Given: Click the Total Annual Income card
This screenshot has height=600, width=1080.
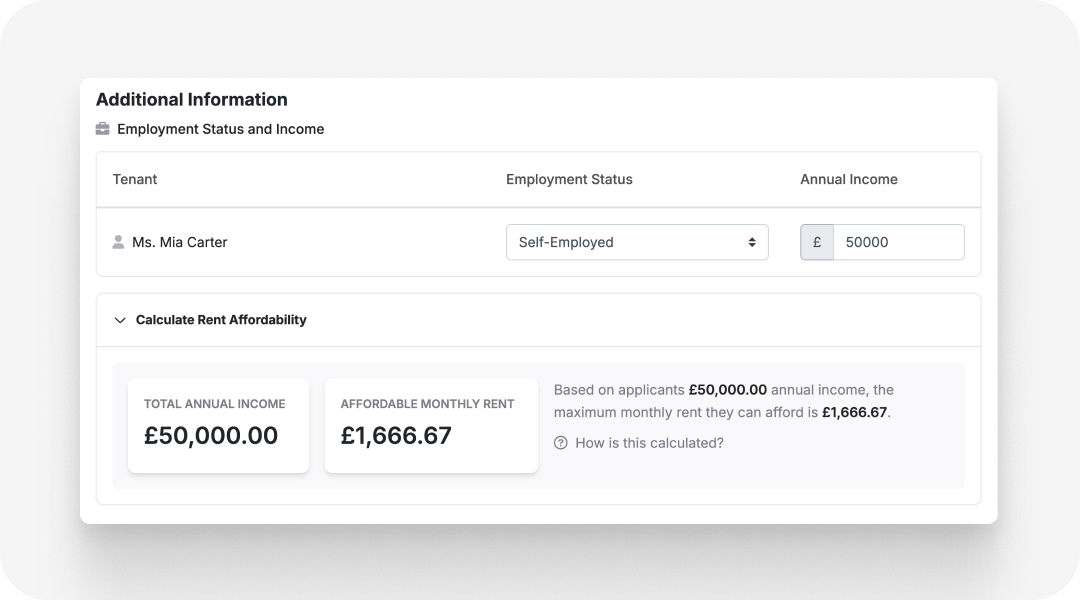Looking at the screenshot, I should click(x=218, y=425).
